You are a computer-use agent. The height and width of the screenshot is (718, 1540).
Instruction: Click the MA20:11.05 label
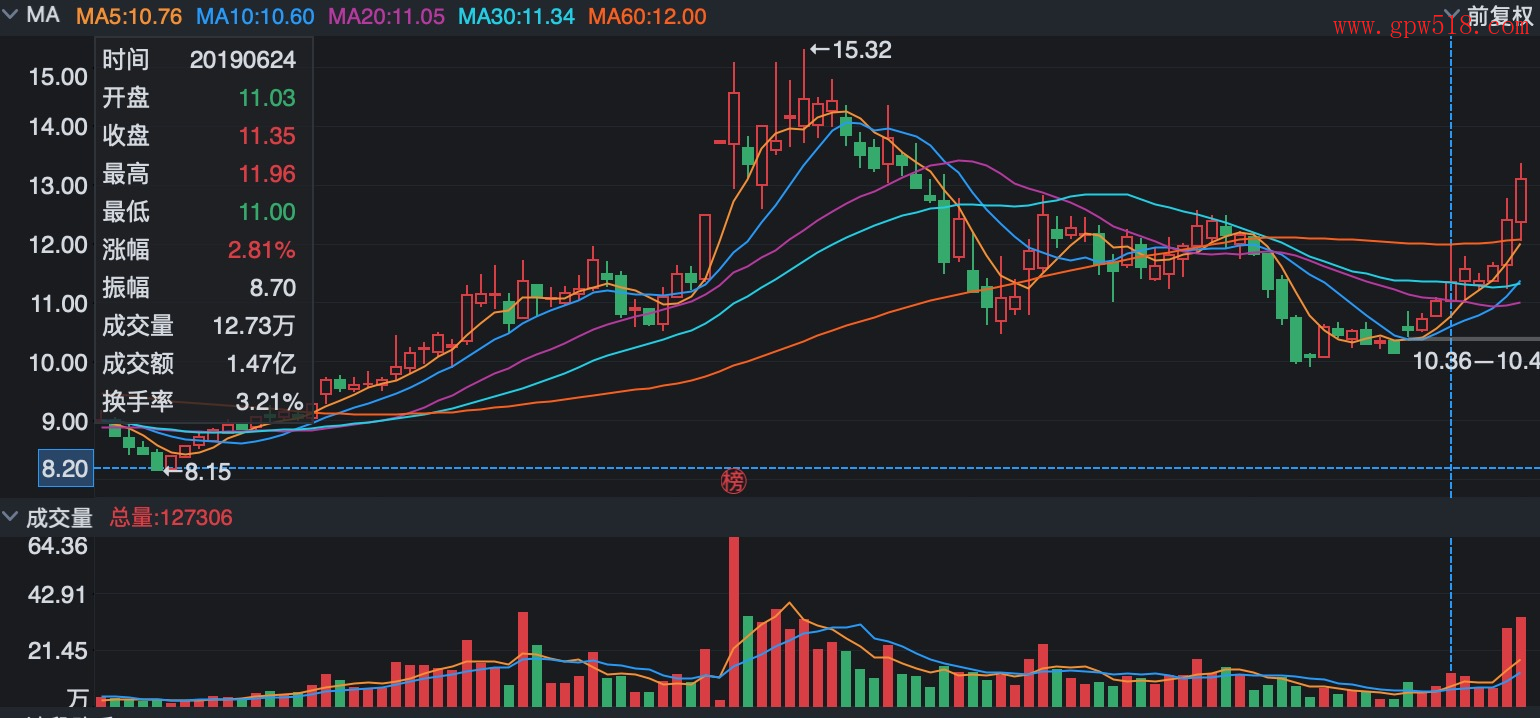(386, 16)
